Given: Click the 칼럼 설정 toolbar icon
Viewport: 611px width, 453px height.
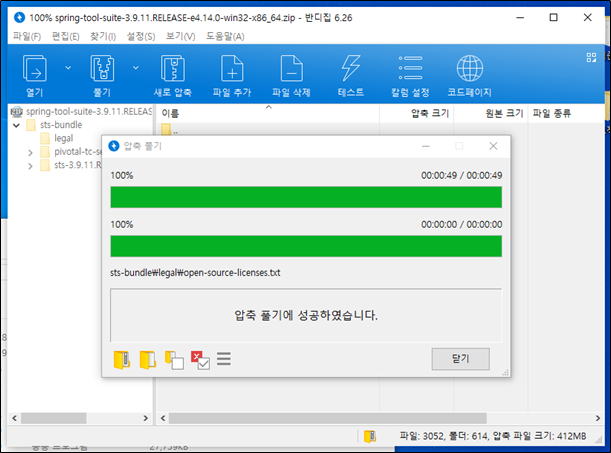Looking at the screenshot, I should [410, 68].
